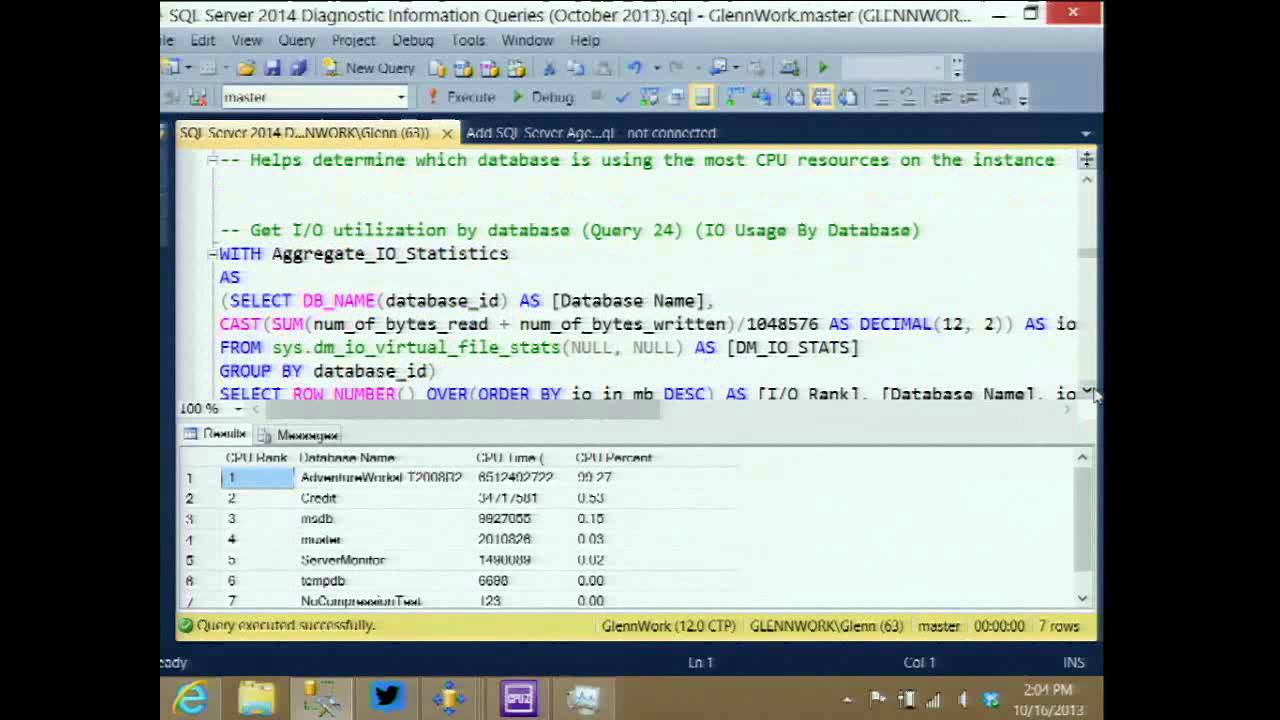
Task: Click the Connect icon in SQL editor toolbar
Action: tap(172, 97)
